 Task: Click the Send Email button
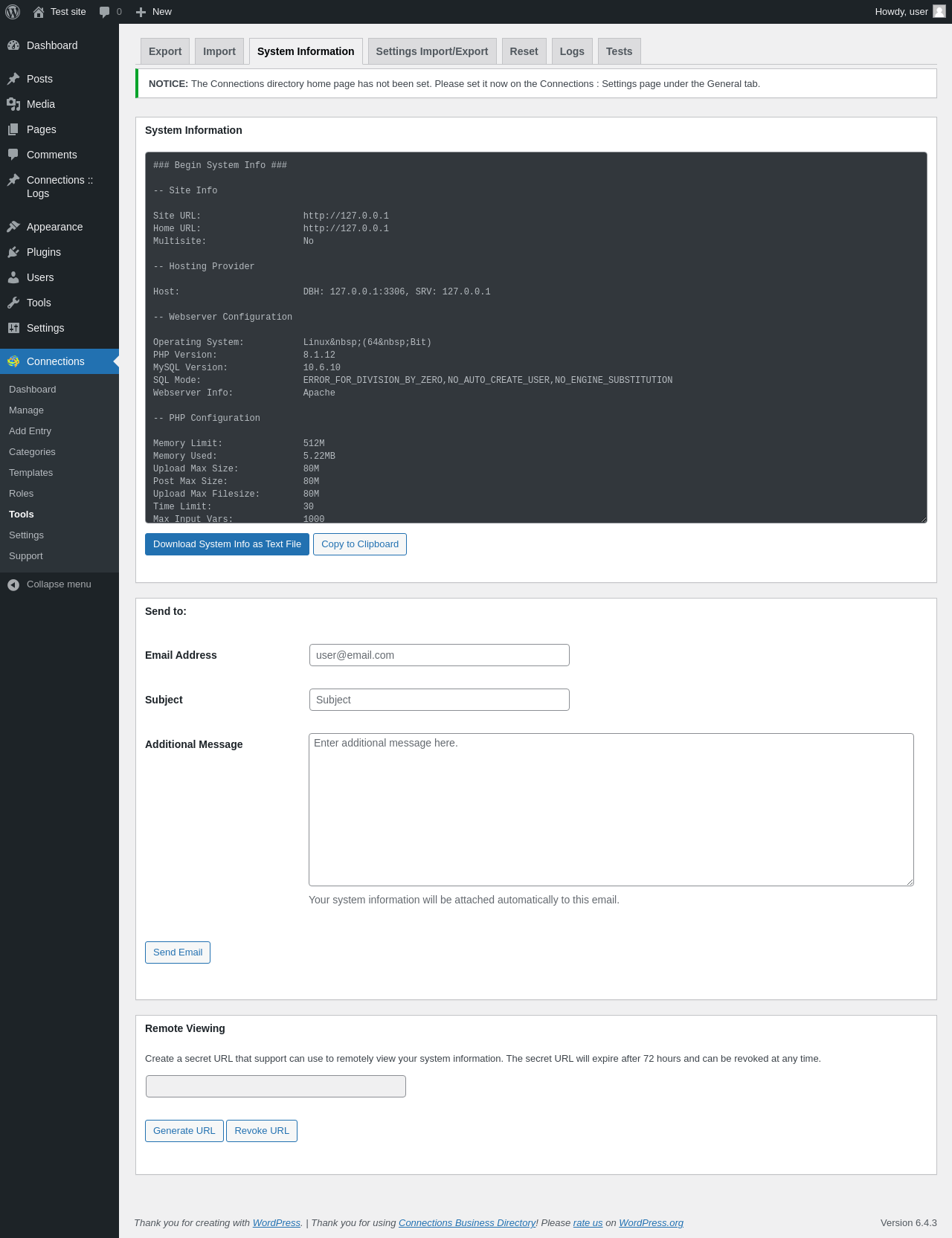178,952
